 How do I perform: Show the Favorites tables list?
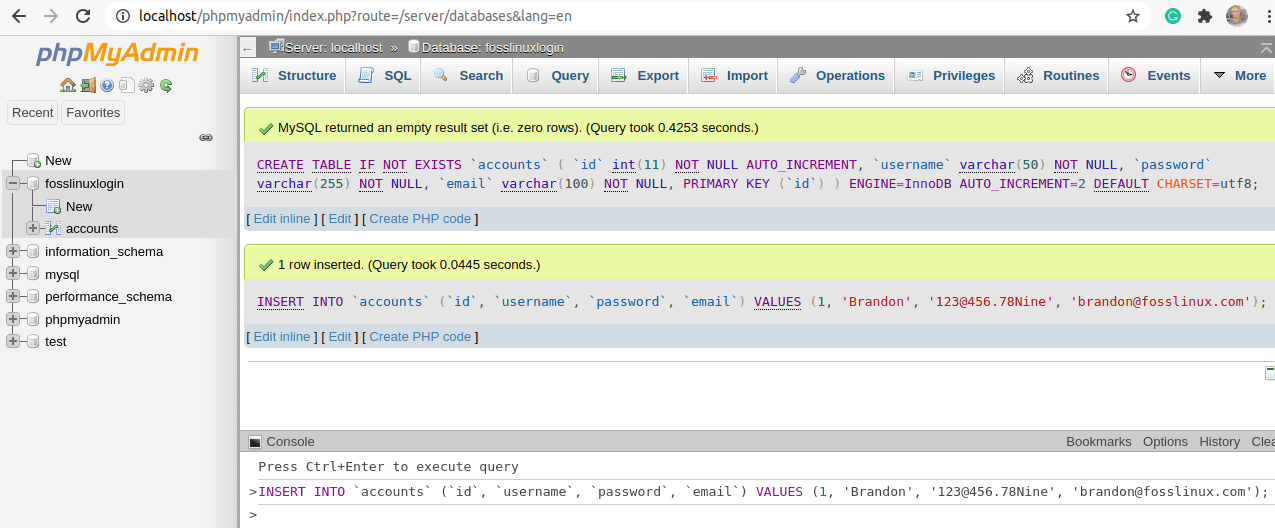pyautogui.click(x=93, y=113)
